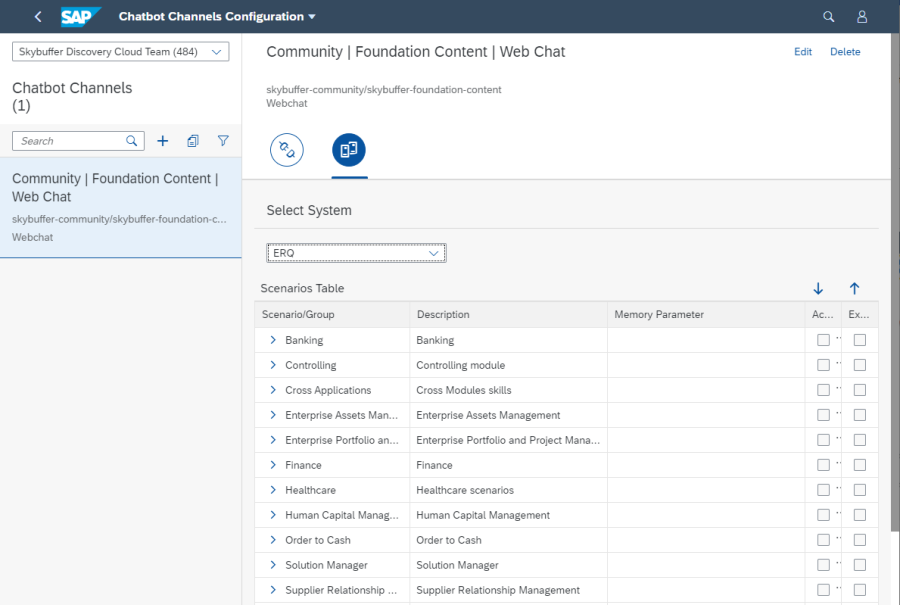This screenshot has width=900, height=605.
Task: Click the SAP logo
Action: pyautogui.click(x=80, y=17)
